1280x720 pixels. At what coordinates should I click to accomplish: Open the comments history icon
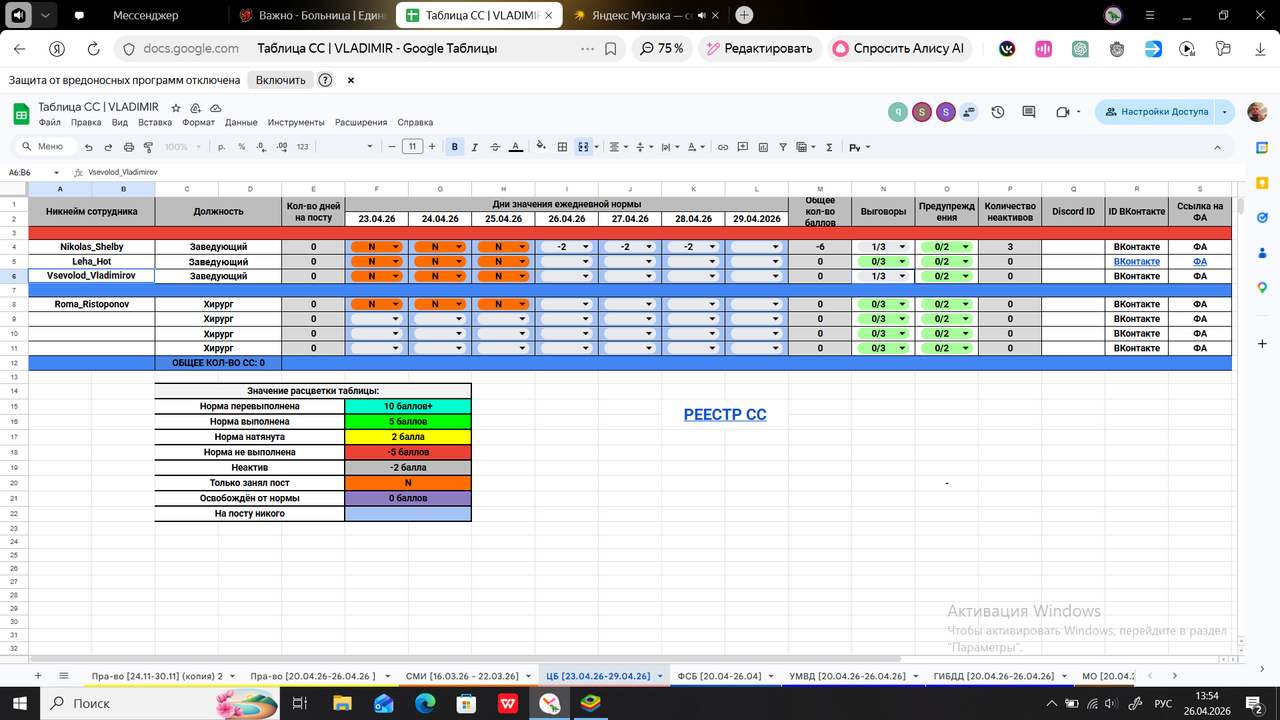pos(1029,112)
